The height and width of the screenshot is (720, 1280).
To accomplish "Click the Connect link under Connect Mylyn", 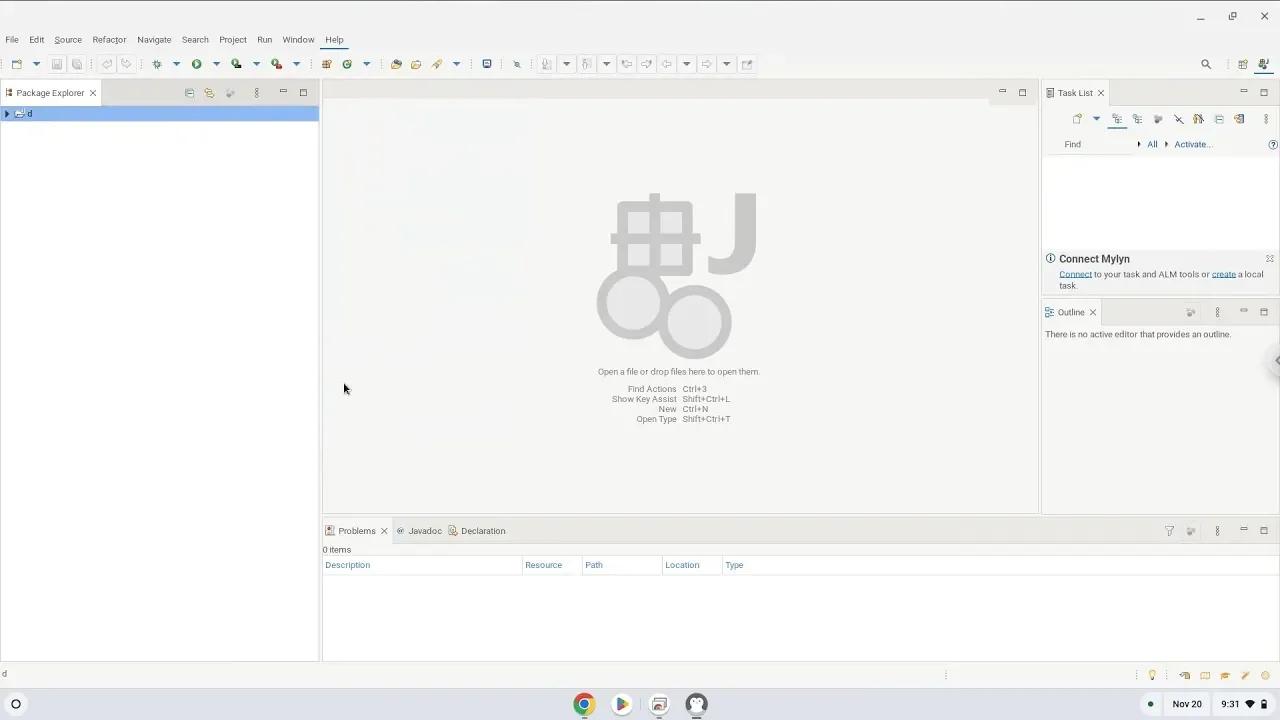I will [1075, 274].
